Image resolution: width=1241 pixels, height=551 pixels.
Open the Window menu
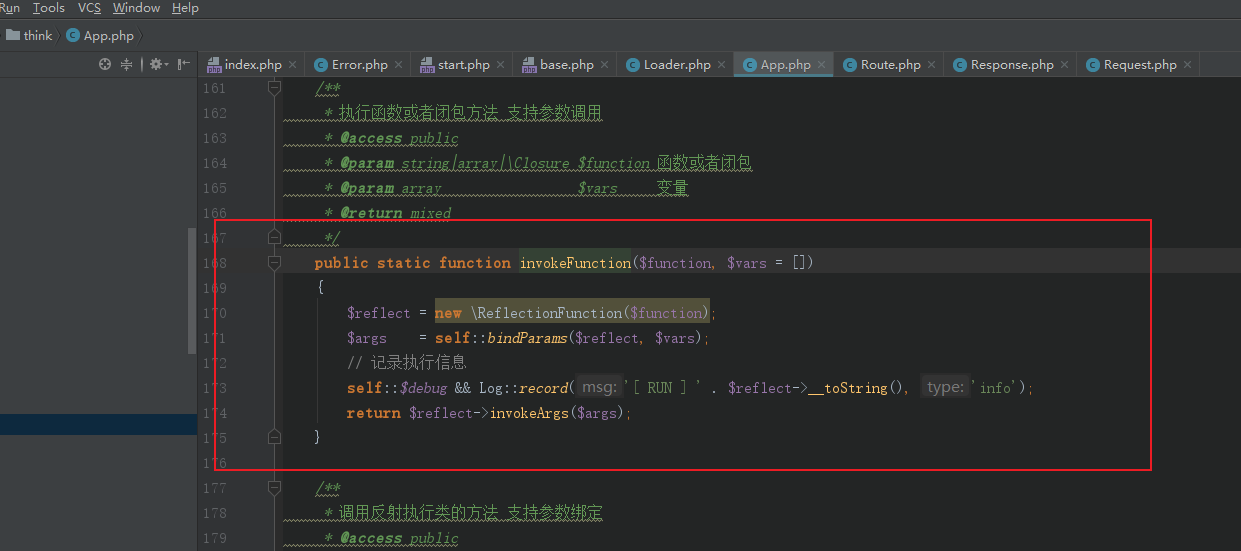137,8
